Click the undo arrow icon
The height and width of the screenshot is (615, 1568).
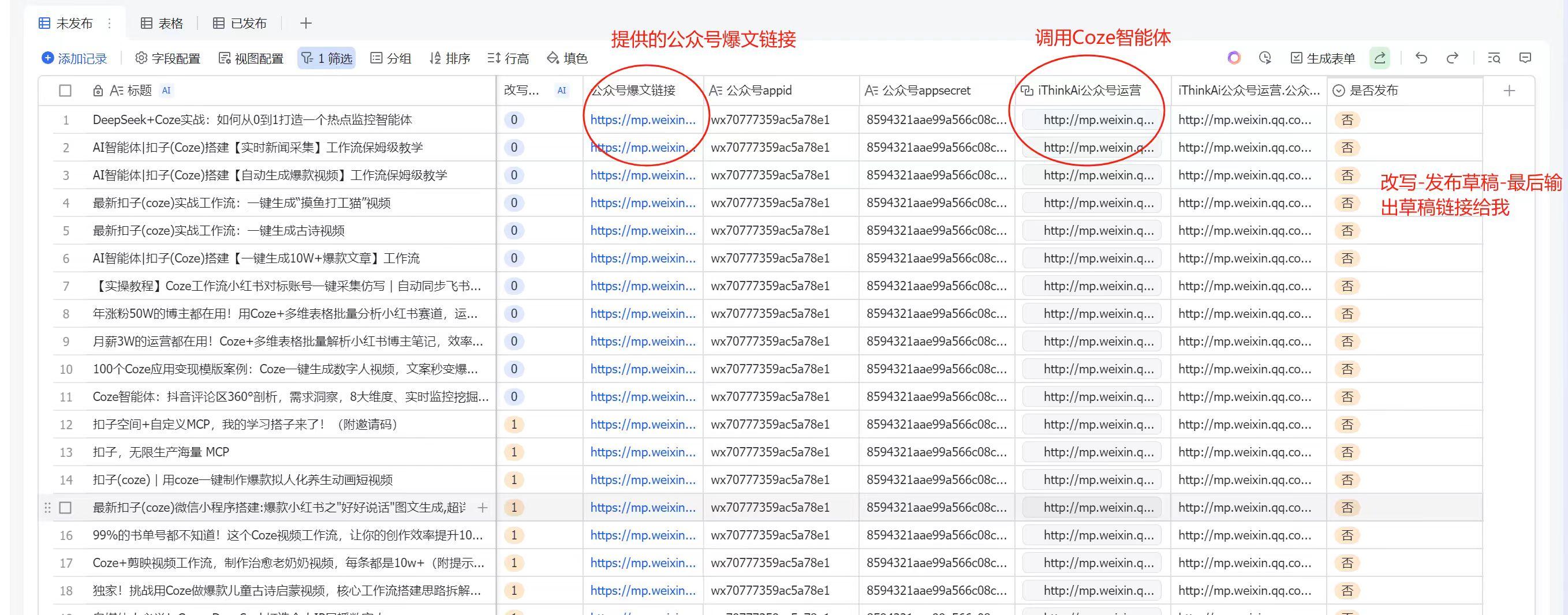click(1421, 58)
